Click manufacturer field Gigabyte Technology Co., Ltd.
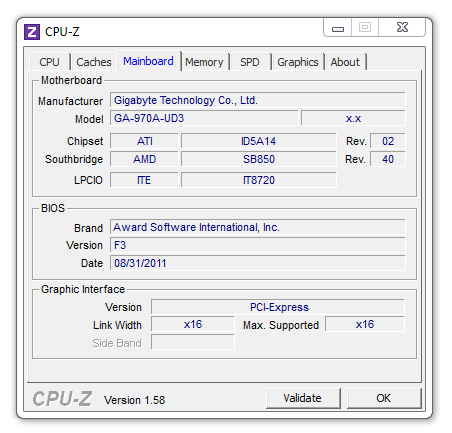452x433 pixels. coord(258,100)
